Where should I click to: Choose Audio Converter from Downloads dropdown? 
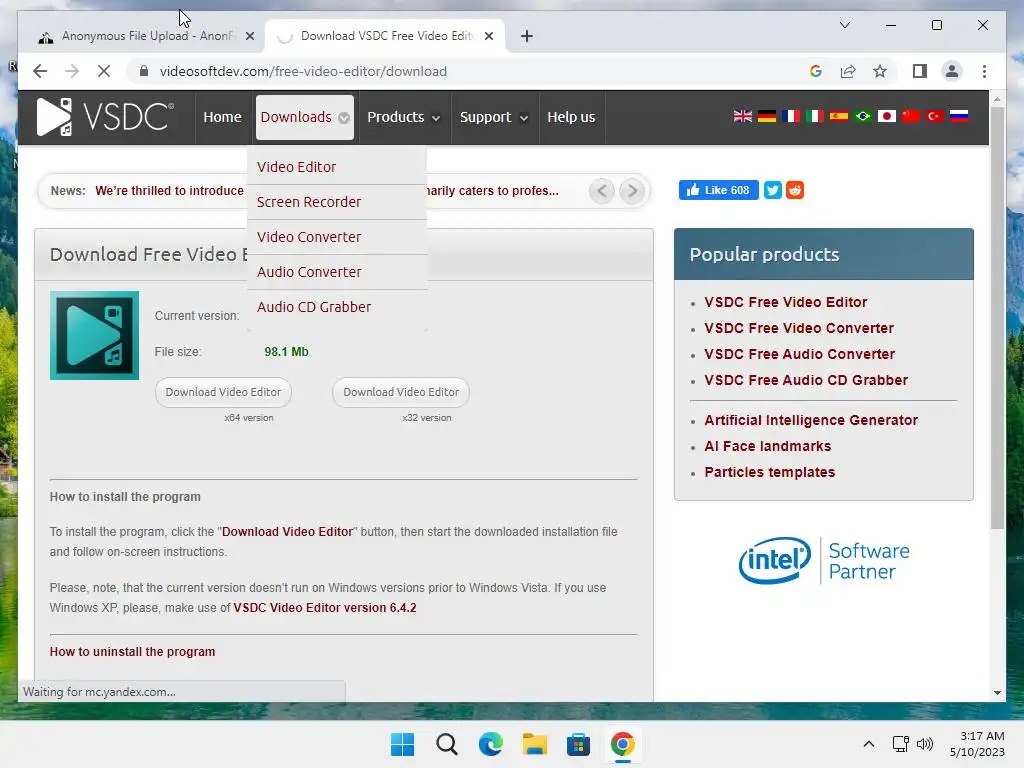(337, 272)
